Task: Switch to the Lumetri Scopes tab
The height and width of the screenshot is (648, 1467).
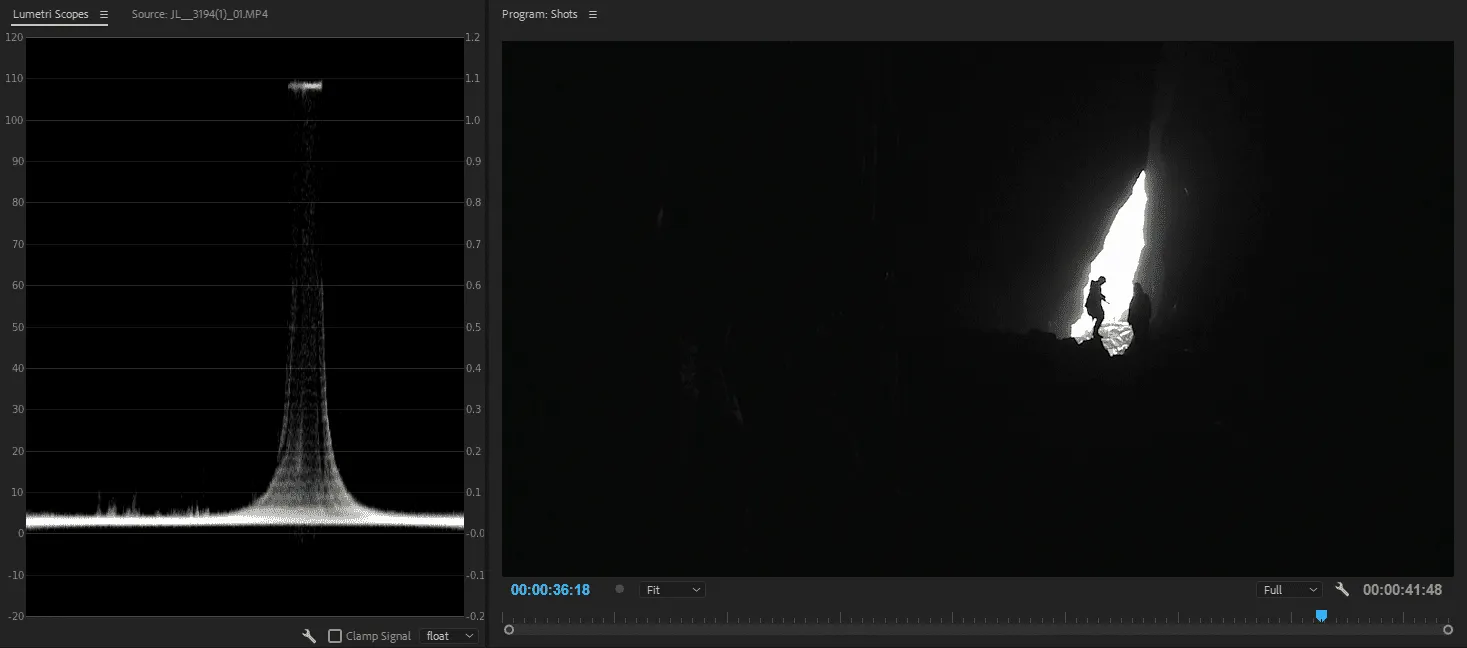Action: (x=50, y=15)
